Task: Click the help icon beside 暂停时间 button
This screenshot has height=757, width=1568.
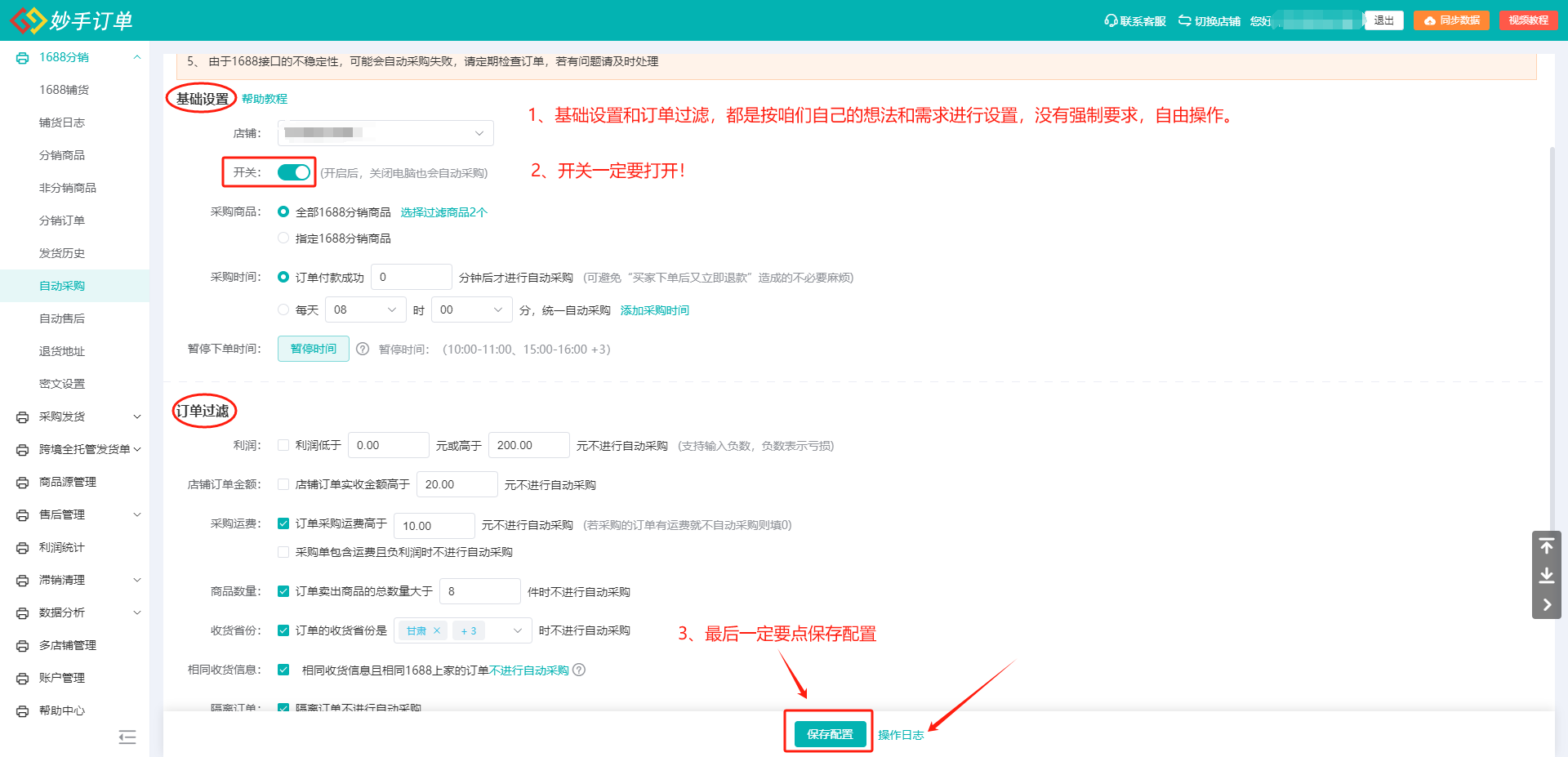Action: pyautogui.click(x=363, y=349)
